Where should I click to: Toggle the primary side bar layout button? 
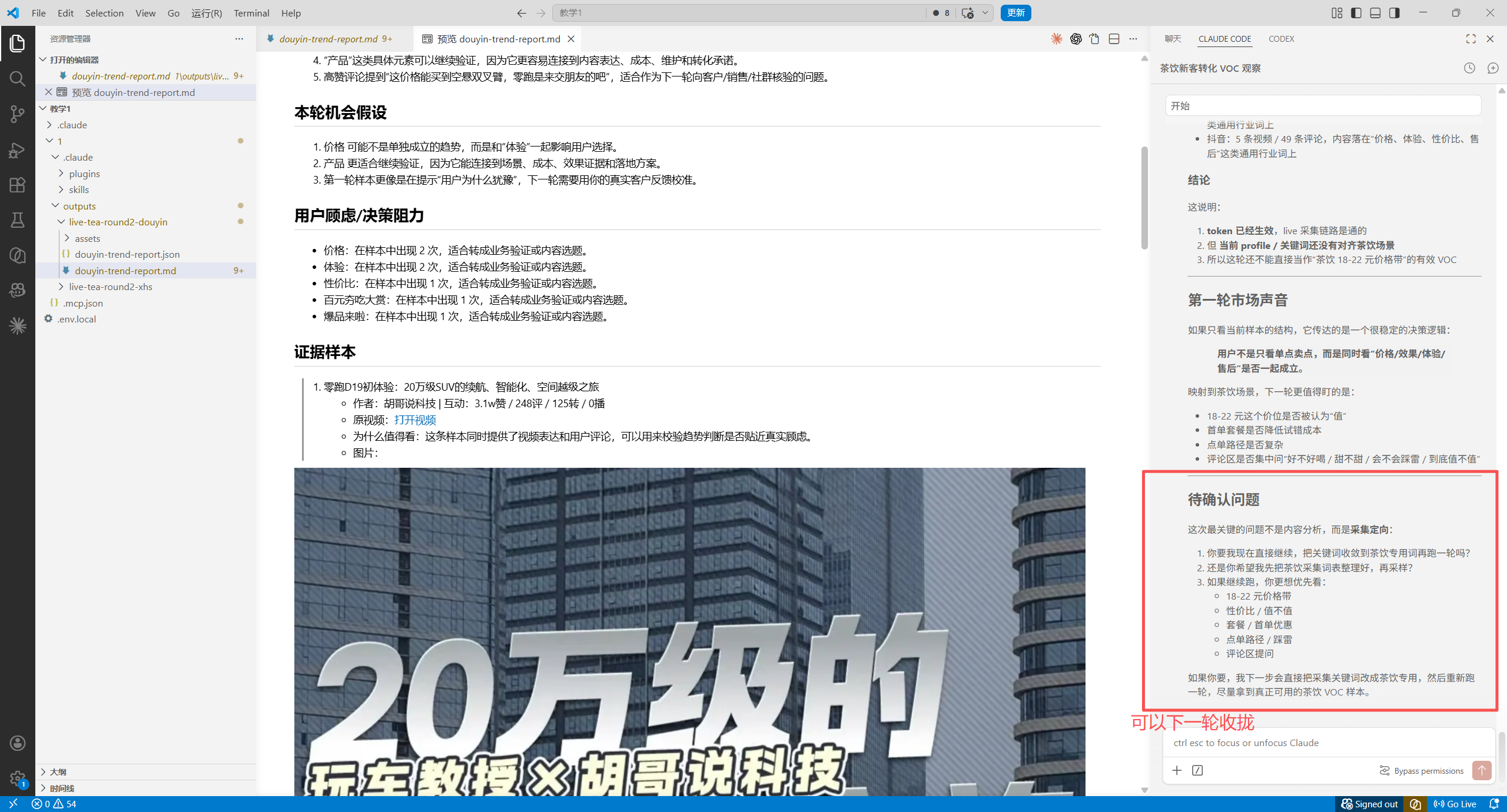coord(1356,13)
